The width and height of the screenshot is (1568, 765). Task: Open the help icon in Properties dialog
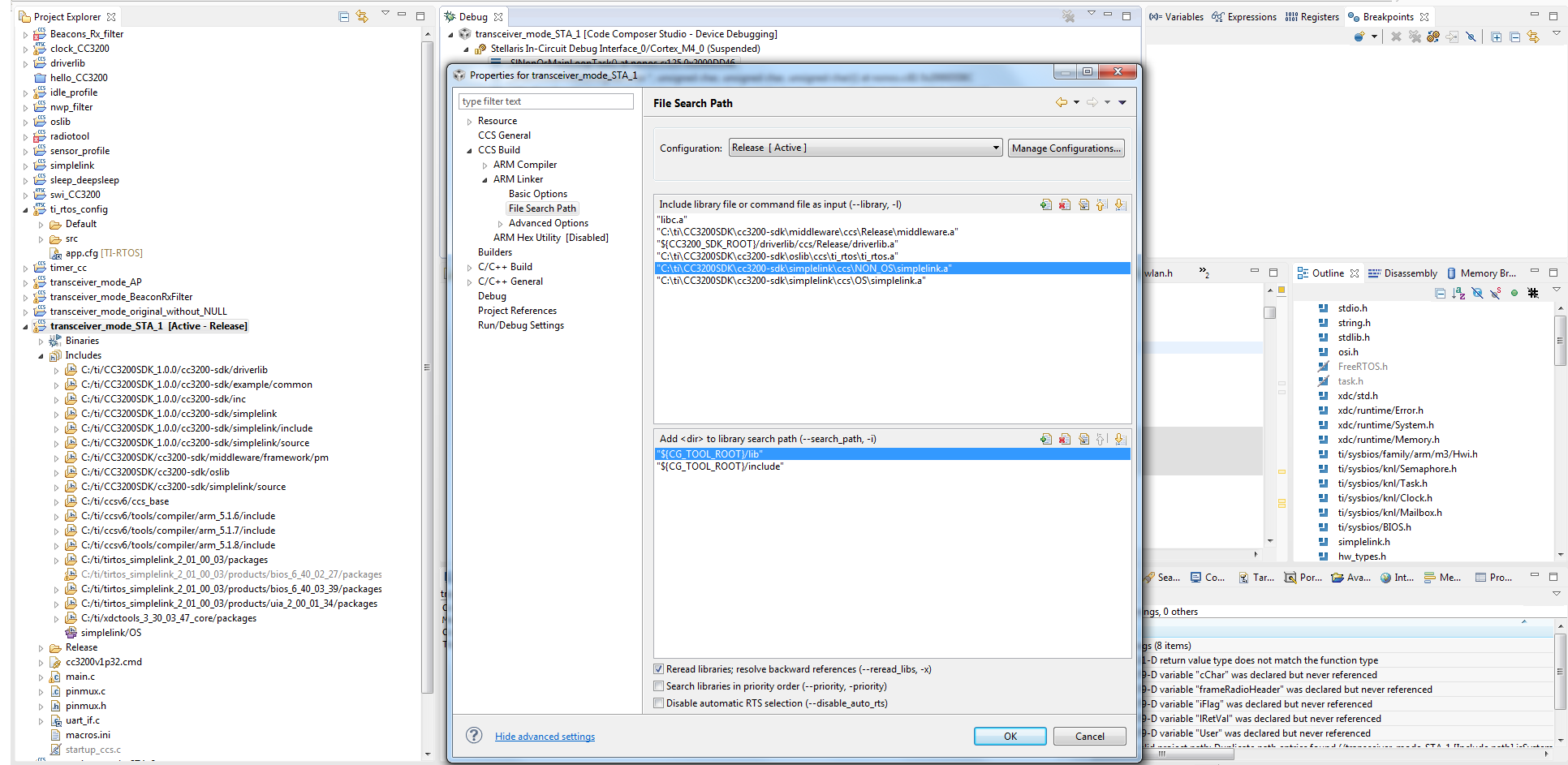pyautogui.click(x=474, y=735)
